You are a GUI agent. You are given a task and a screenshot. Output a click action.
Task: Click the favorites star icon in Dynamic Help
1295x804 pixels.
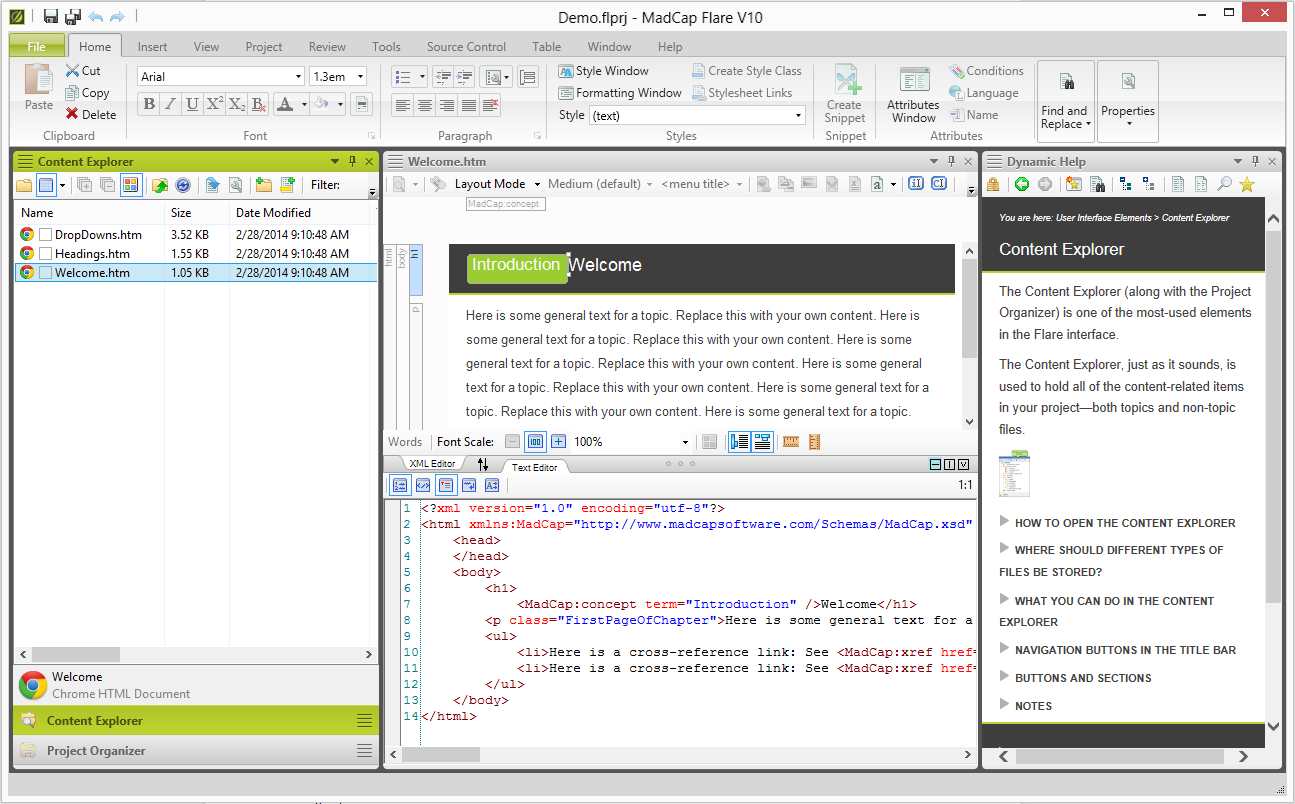pyautogui.click(x=1247, y=184)
